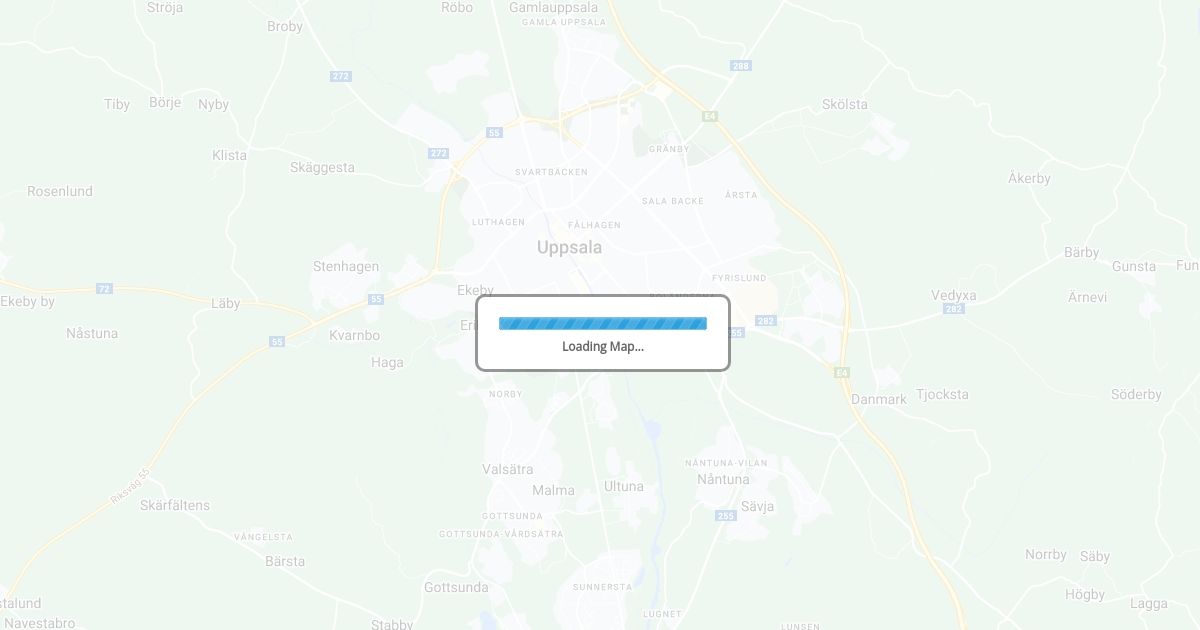This screenshot has width=1200, height=630.
Task: Click the Stenhagen label on map
Action: coord(346,267)
